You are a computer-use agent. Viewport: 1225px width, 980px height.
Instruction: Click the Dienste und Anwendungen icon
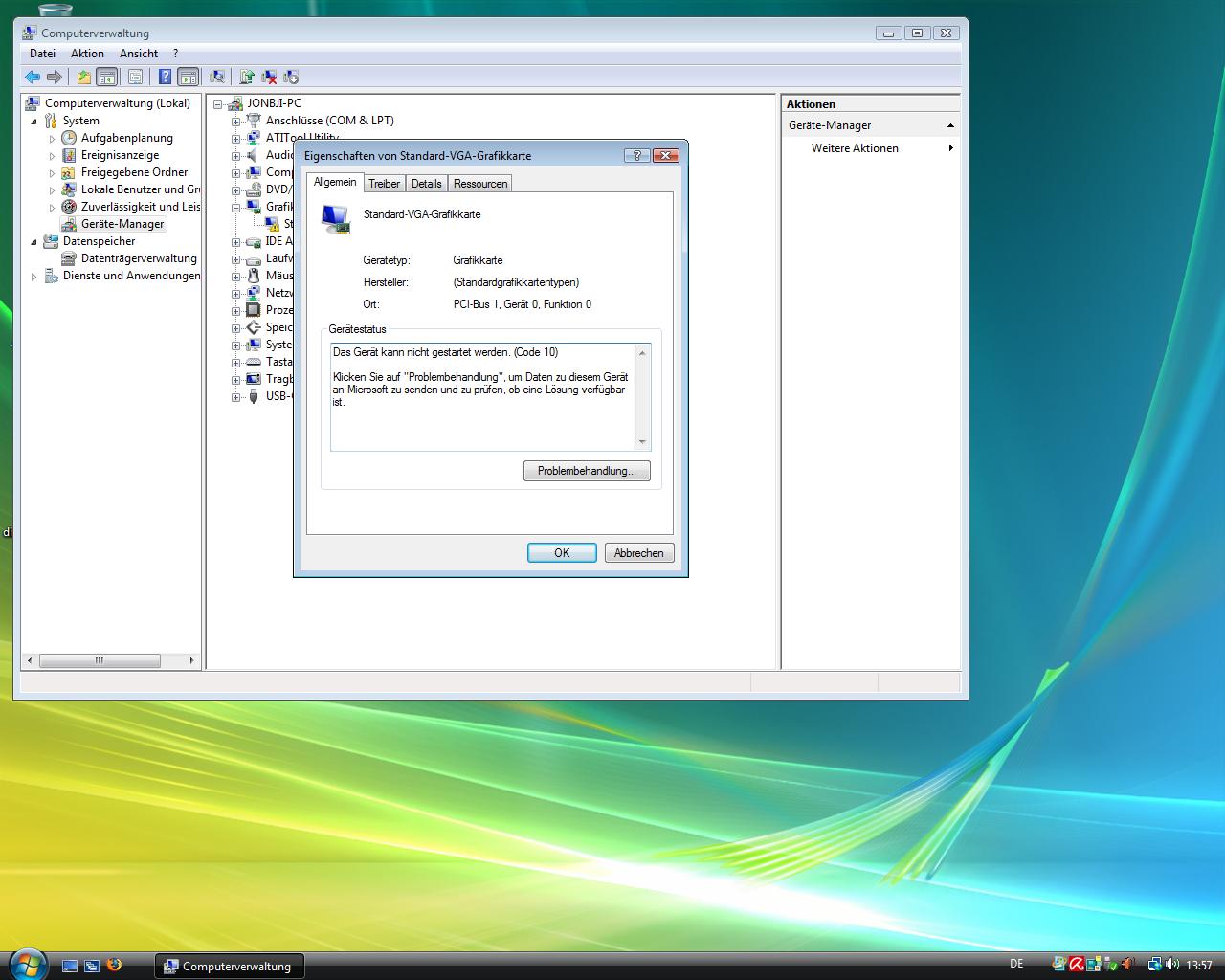[x=51, y=276]
